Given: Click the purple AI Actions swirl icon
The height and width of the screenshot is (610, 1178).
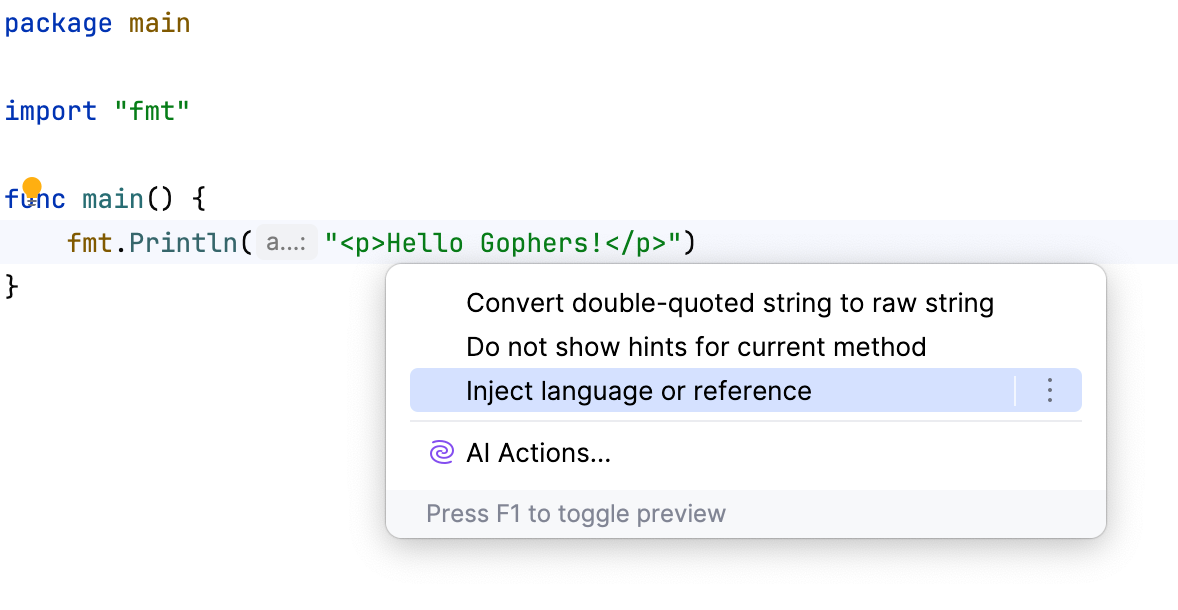Looking at the screenshot, I should 441,453.
